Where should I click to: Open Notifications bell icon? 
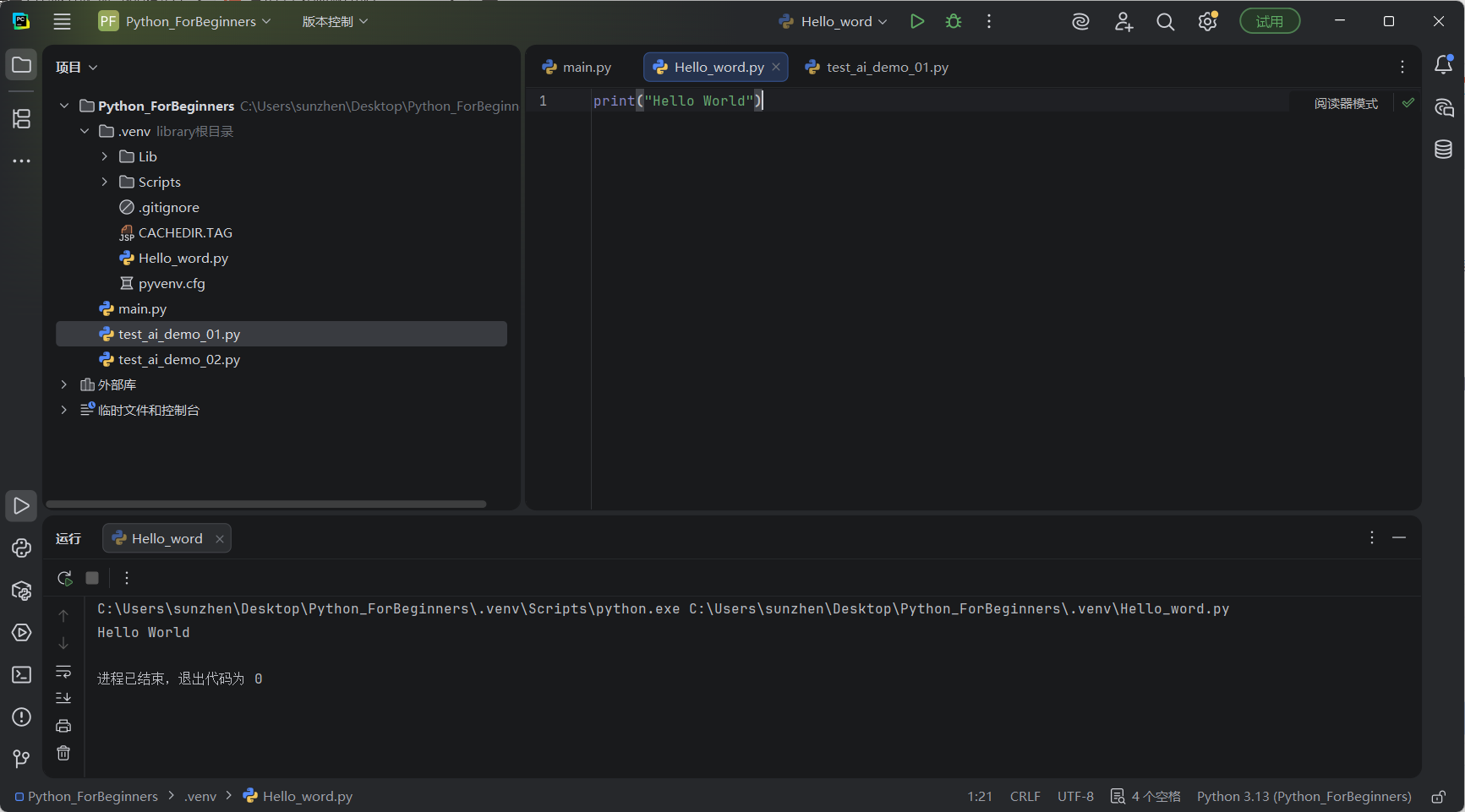point(1444,65)
